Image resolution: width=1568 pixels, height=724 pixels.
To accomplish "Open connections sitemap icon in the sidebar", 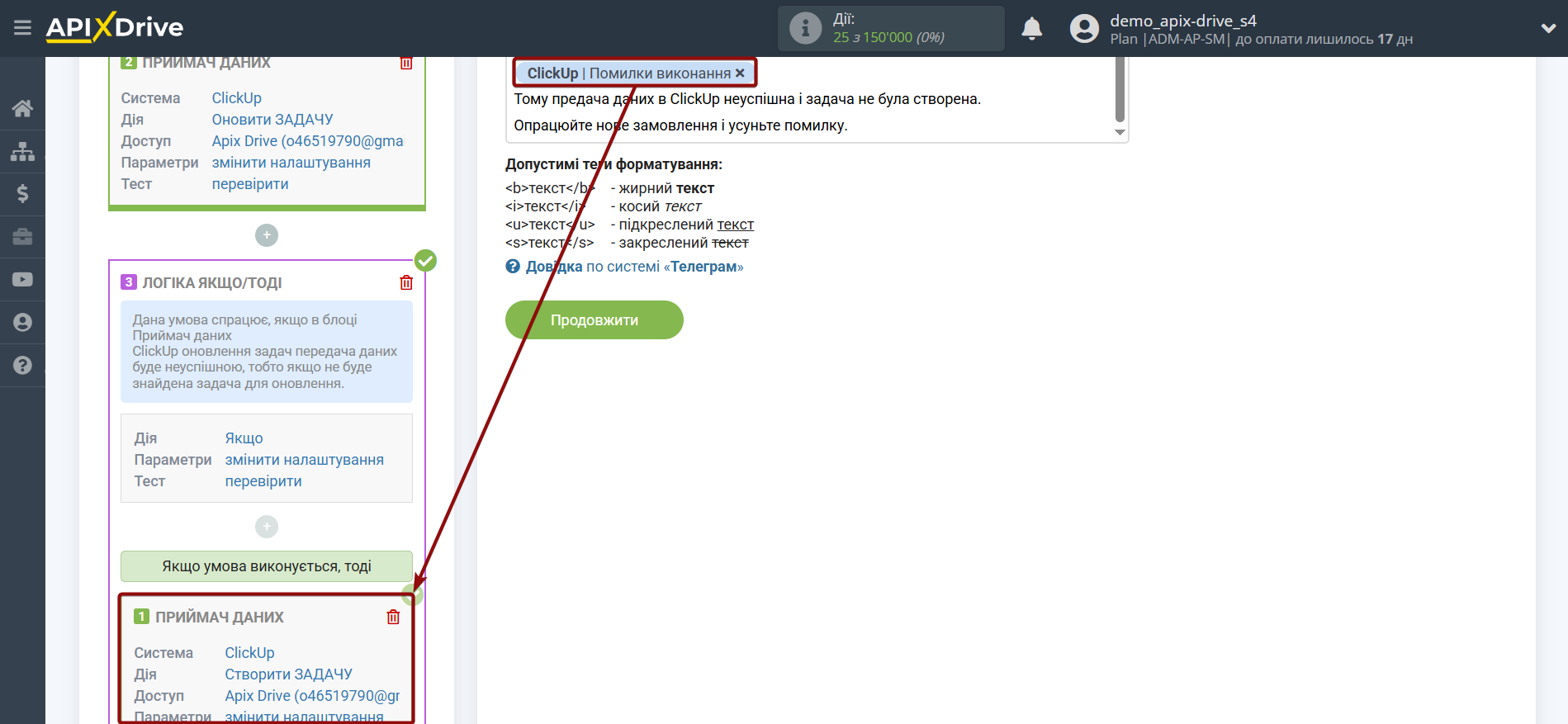I will (x=22, y=151).
